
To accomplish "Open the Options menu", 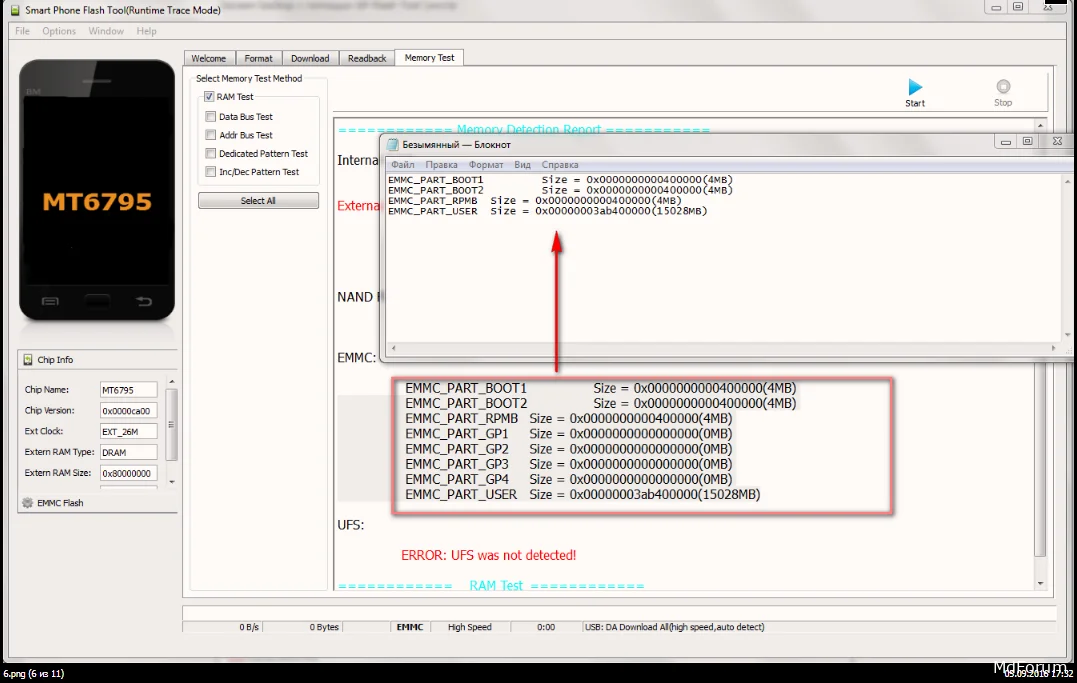I will 59,31.
